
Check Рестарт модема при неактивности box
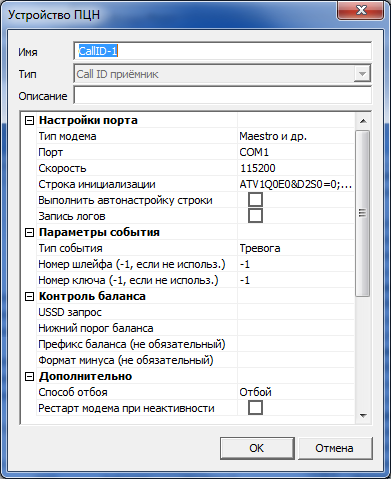[255, 408]
